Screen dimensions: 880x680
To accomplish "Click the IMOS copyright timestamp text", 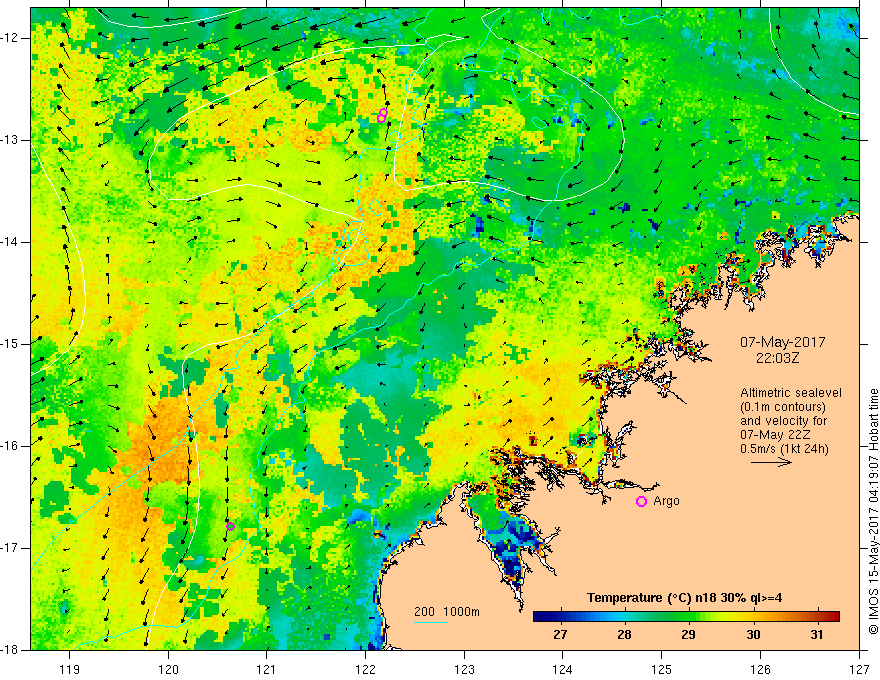I will click(873, 511).
